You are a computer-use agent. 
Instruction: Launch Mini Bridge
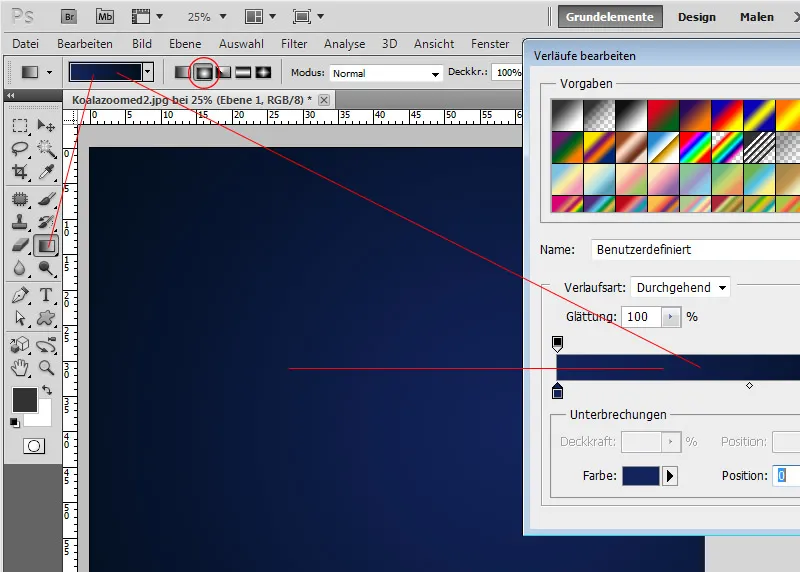click(x=105, y=16)
